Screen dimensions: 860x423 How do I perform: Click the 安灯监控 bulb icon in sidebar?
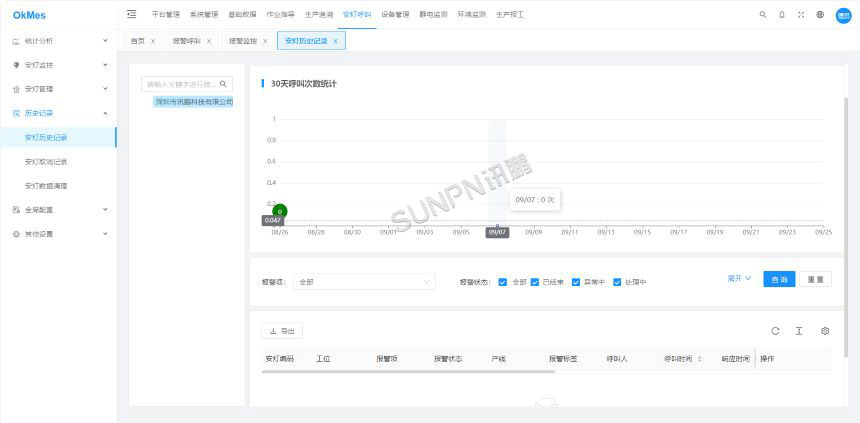click(x=16, y=65)
